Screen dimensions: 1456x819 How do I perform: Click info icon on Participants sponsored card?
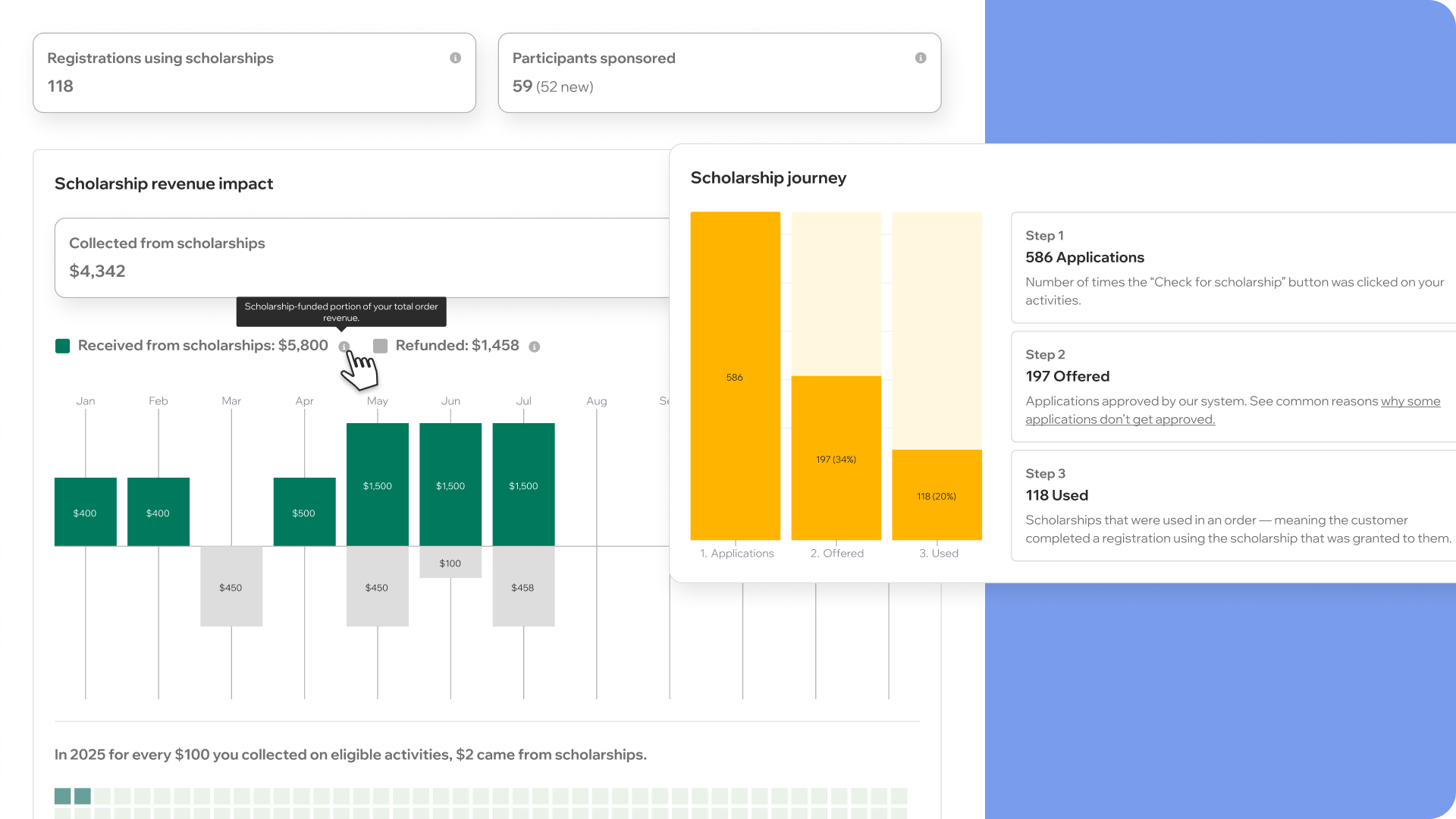point(920,58)
